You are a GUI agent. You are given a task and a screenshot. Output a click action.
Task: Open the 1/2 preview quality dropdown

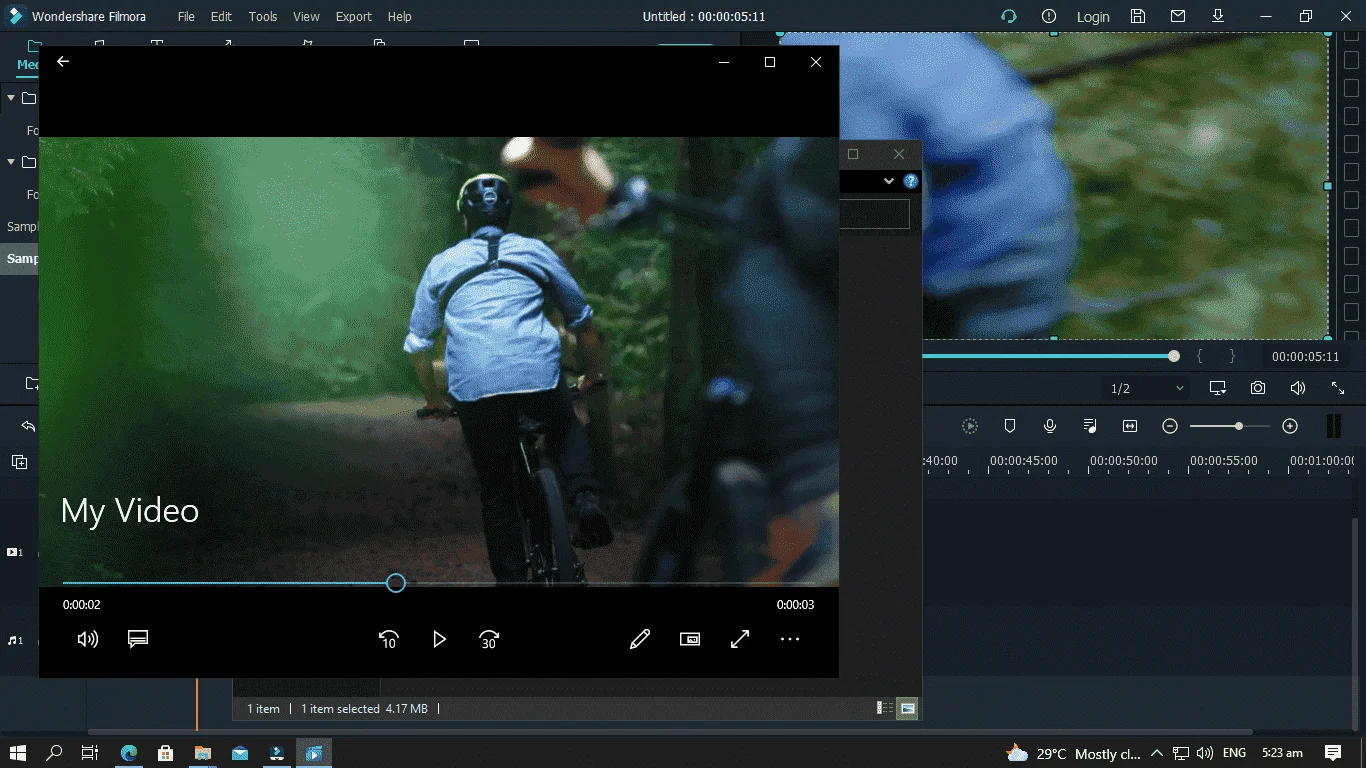(x=1146, y=388)
